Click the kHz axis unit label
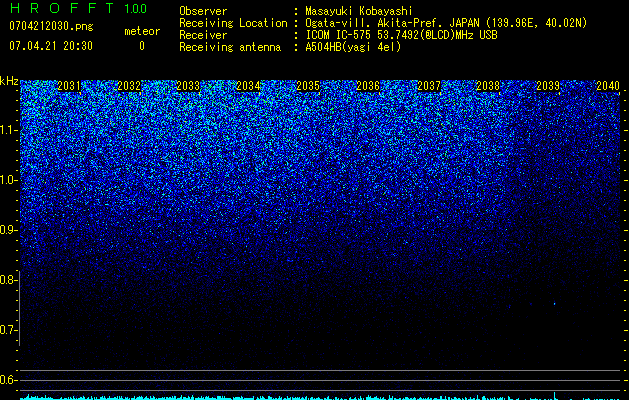Viewport: 629px width, 400px height. coord(9,81)
